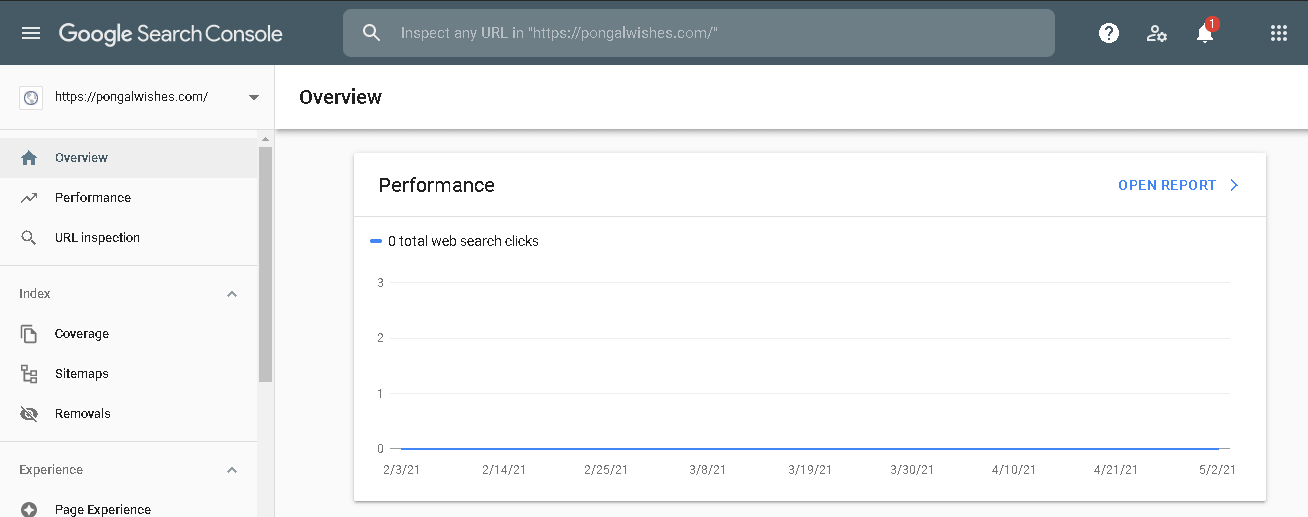Click the Google Search Console logo
This screenshot has height=517, width=1308.
(x=171, y=33)
